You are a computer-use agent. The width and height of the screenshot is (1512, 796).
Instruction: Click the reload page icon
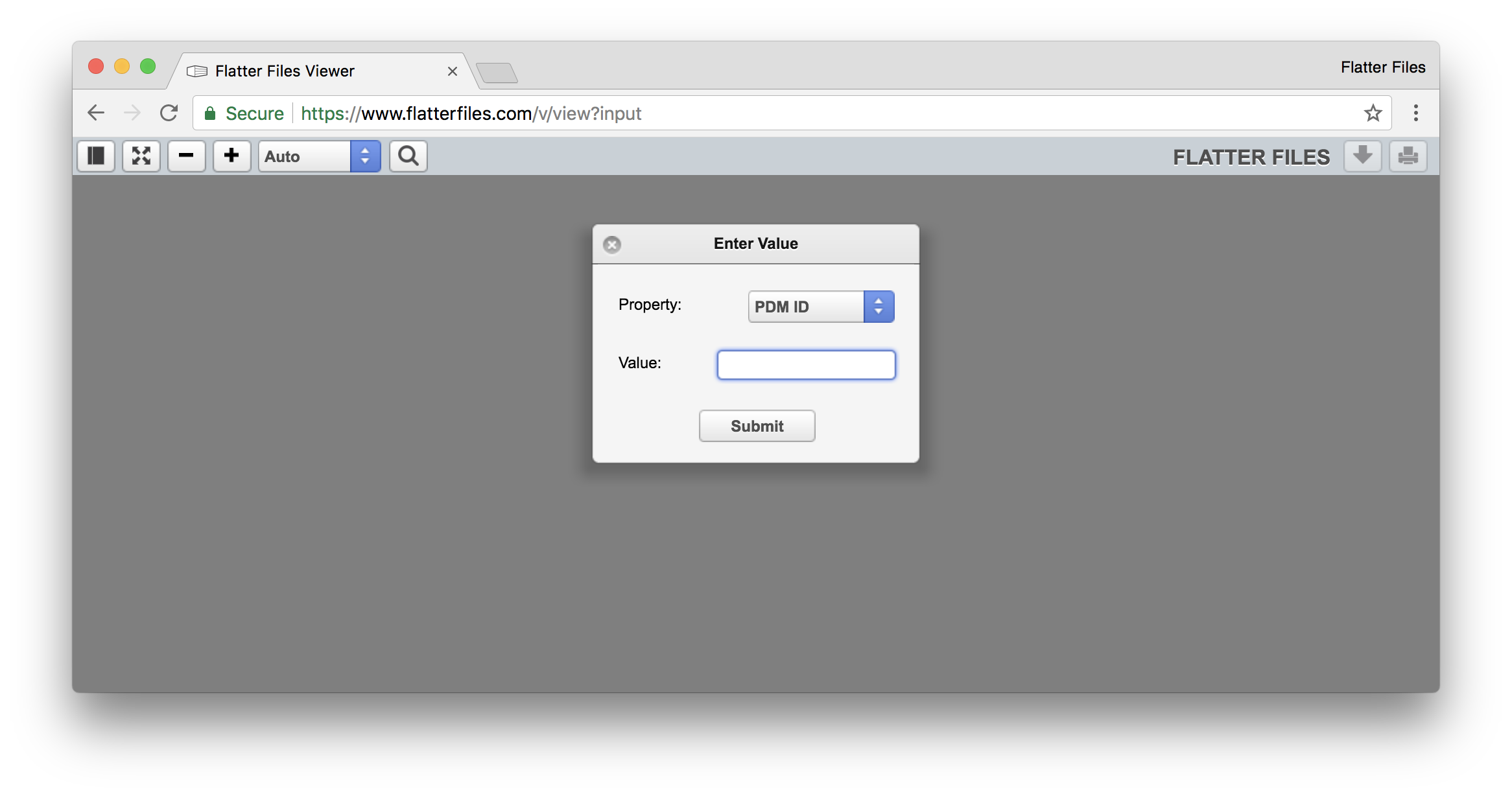(169, 113)
